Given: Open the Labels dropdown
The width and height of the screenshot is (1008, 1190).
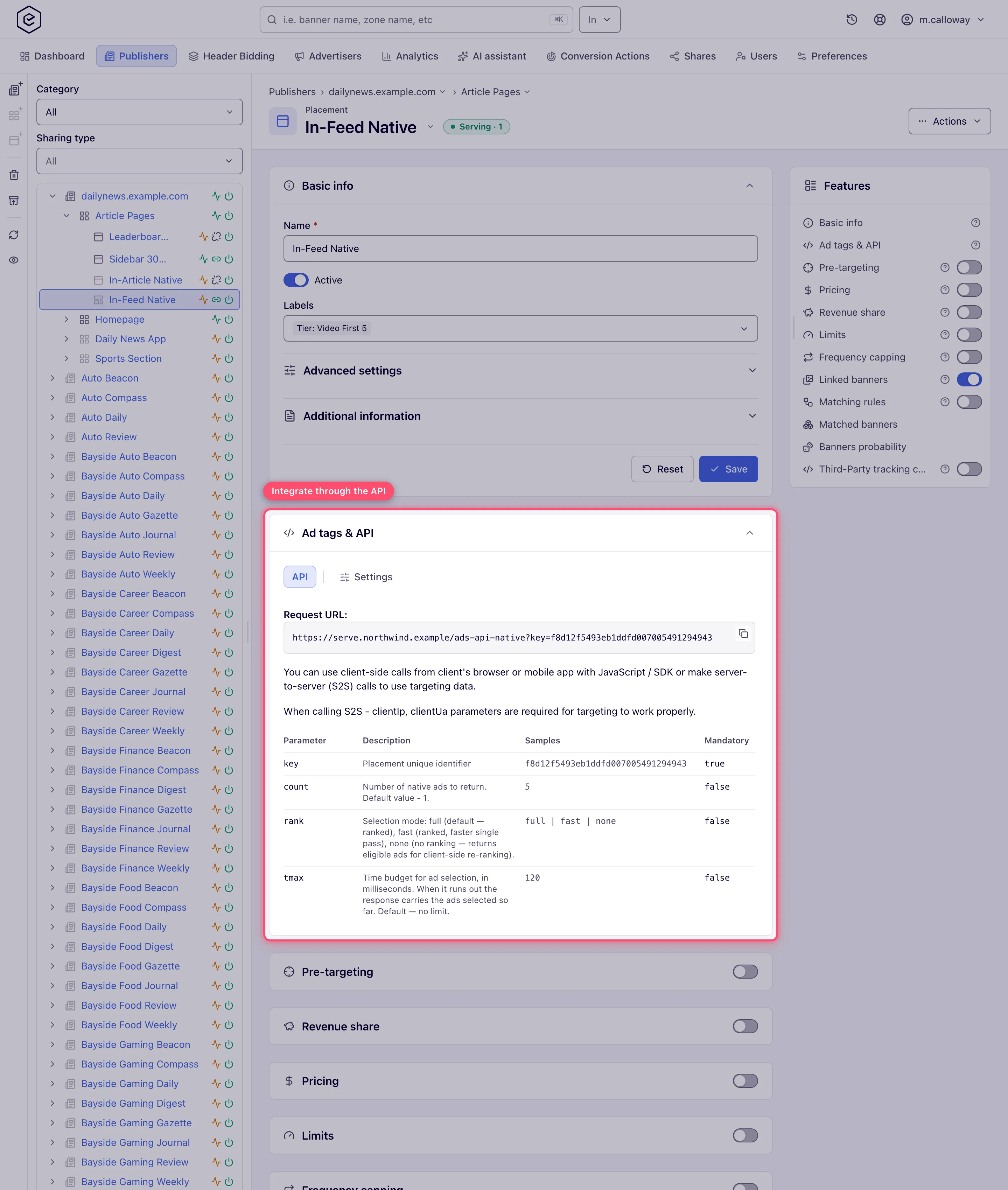Looking at the screenshot, I should click(x=520, y=329).
